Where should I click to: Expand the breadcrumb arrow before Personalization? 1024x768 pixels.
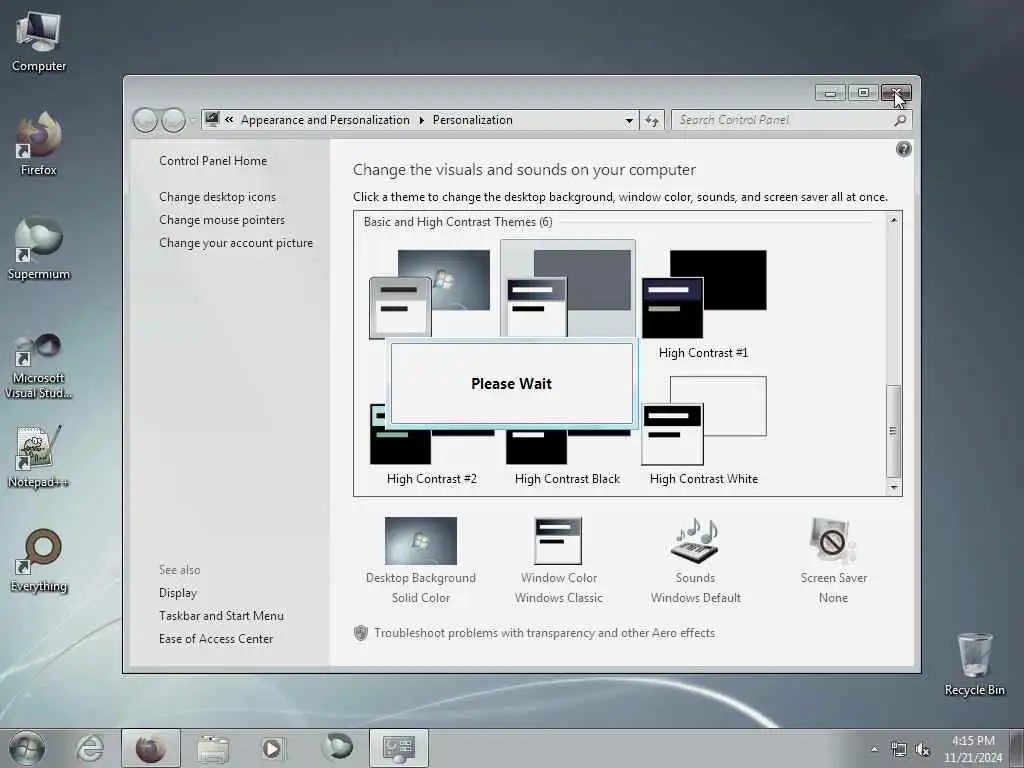[421, 120]
